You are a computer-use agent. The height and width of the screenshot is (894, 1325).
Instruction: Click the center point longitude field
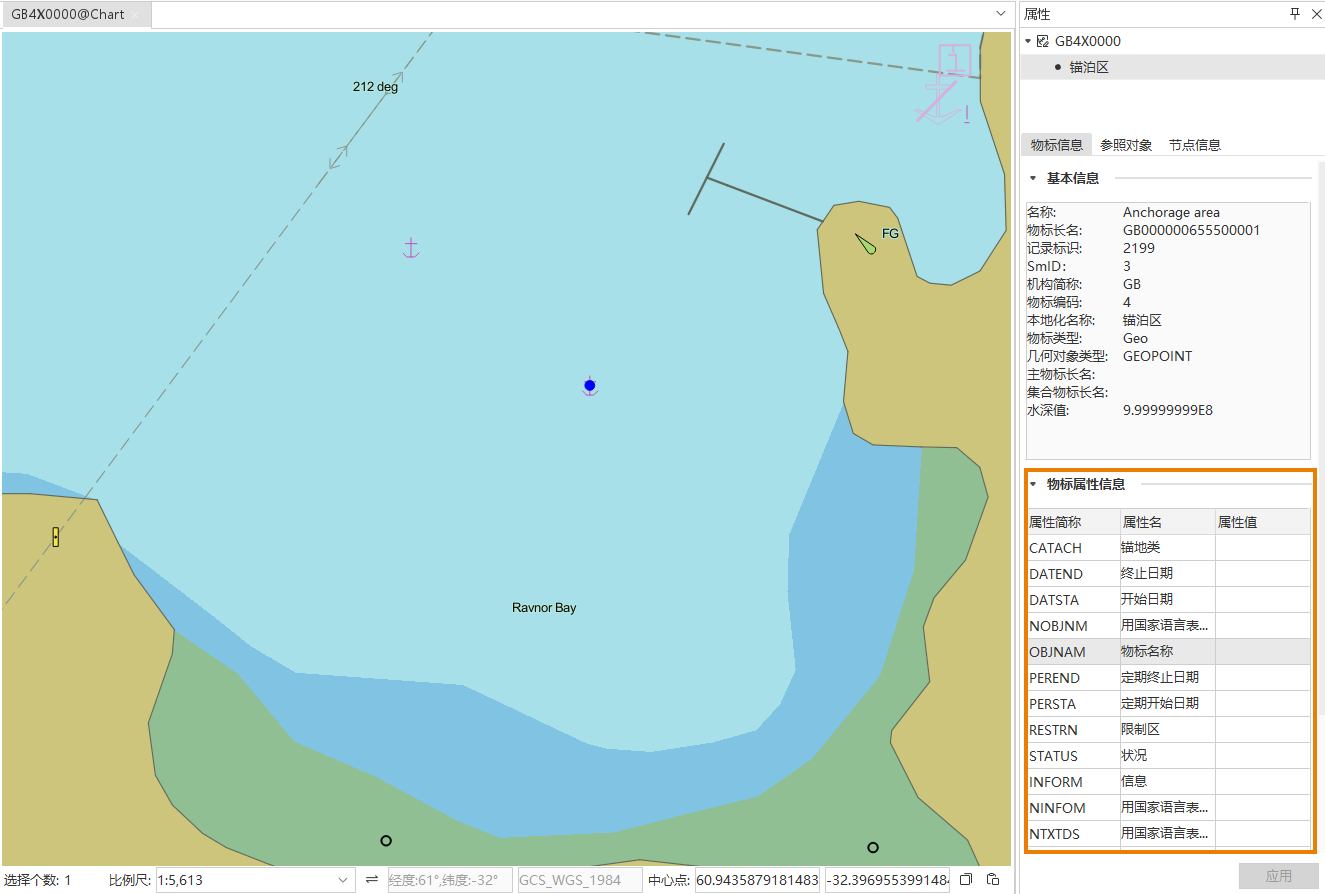coord(757,880)
